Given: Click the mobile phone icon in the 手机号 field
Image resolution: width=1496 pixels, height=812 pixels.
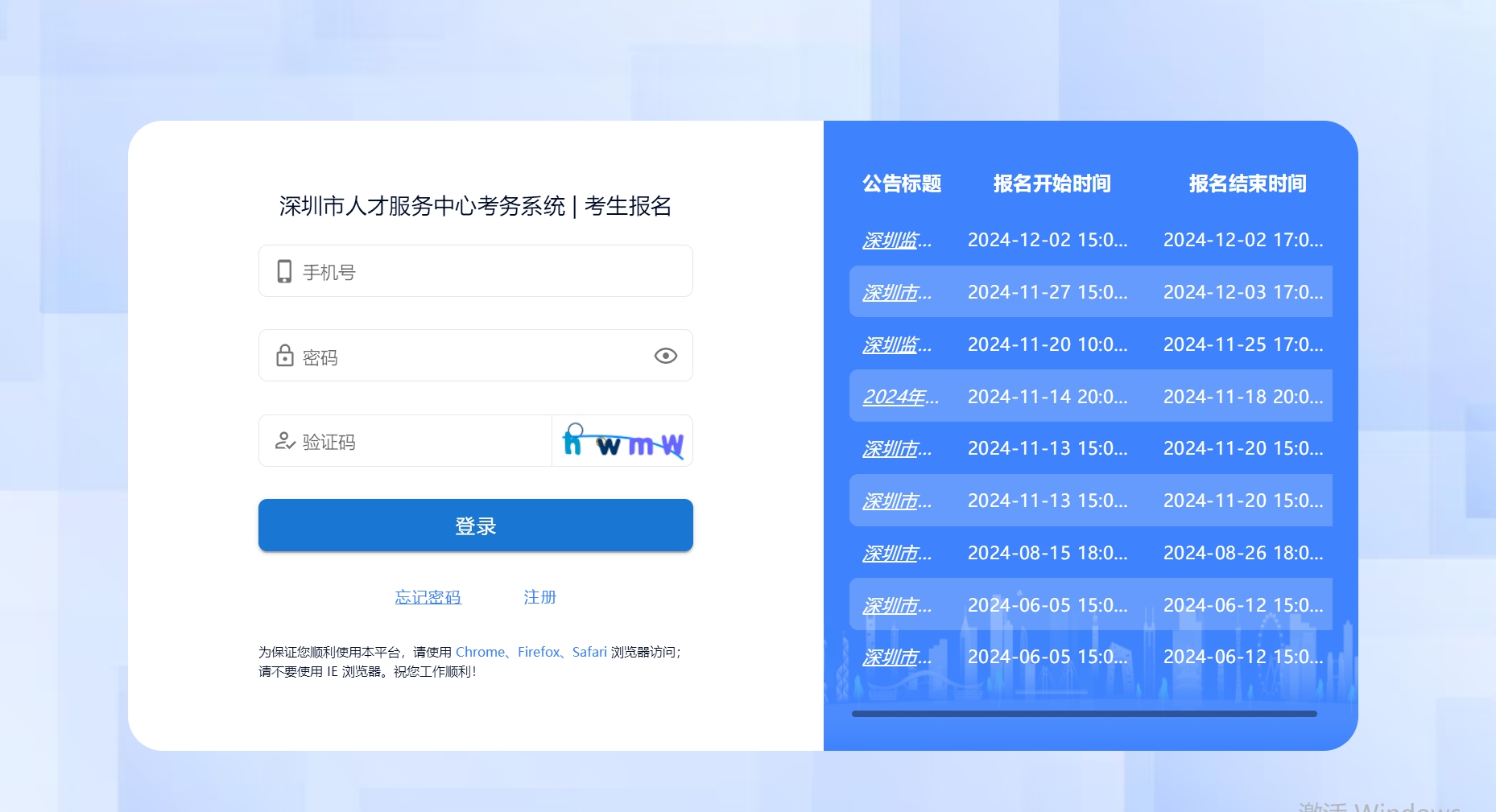Looking at the screenshot, I should coord(284,271).
